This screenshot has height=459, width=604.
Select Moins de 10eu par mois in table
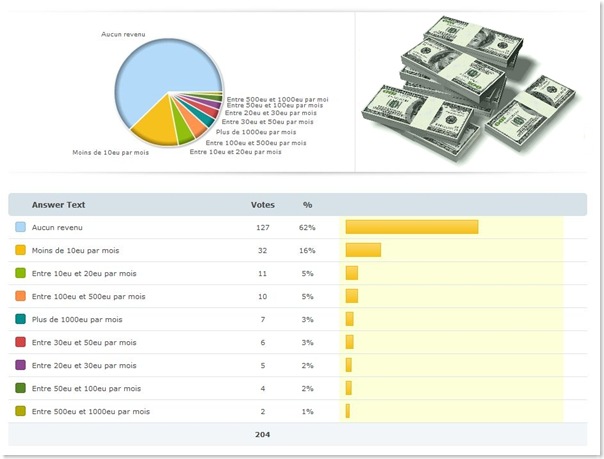pyautogui.click(x=76, y=250)
